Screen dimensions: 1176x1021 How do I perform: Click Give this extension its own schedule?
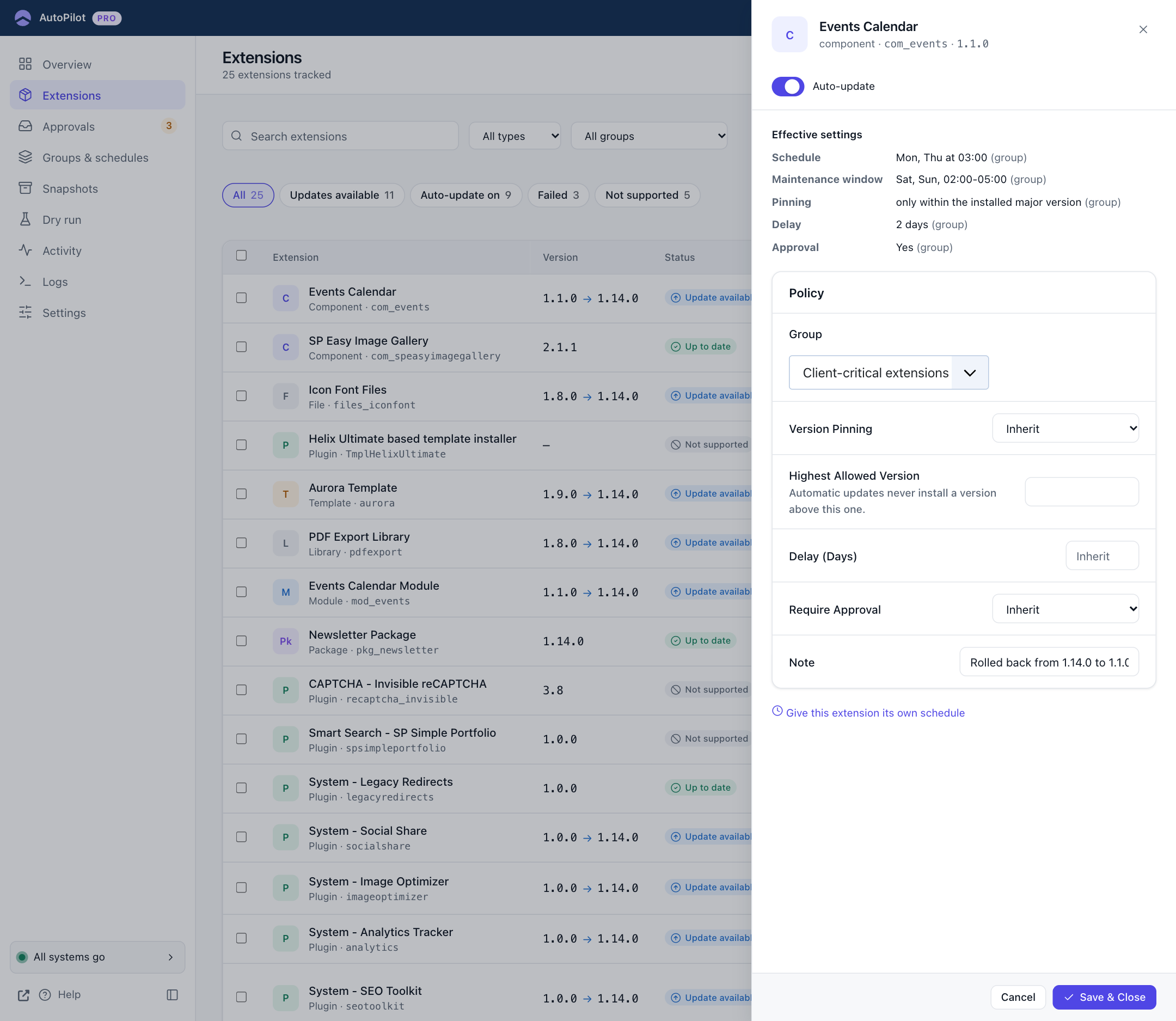[x=875, y=713]
